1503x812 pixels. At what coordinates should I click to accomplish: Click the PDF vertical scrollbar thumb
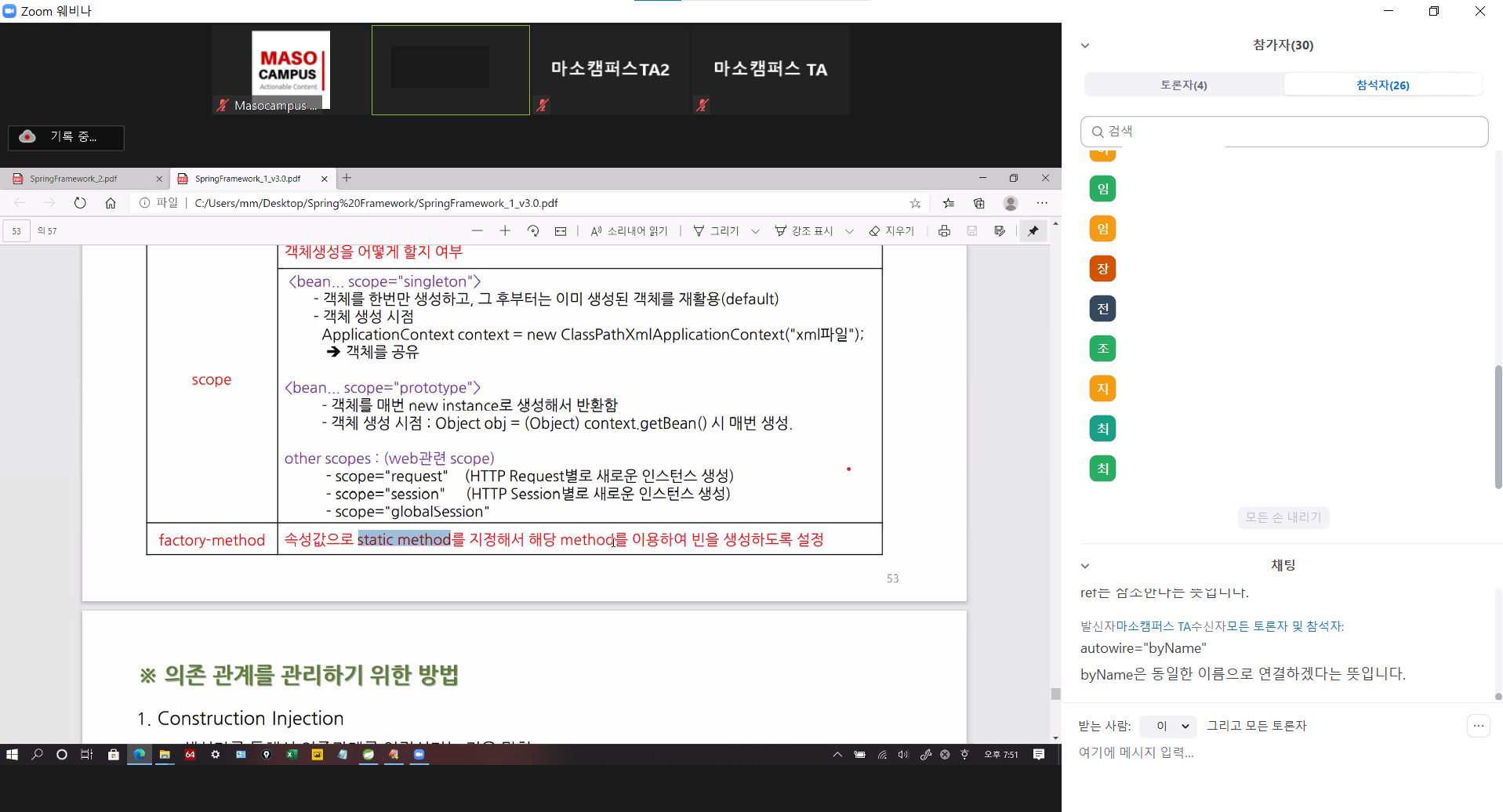[1055, 694]
